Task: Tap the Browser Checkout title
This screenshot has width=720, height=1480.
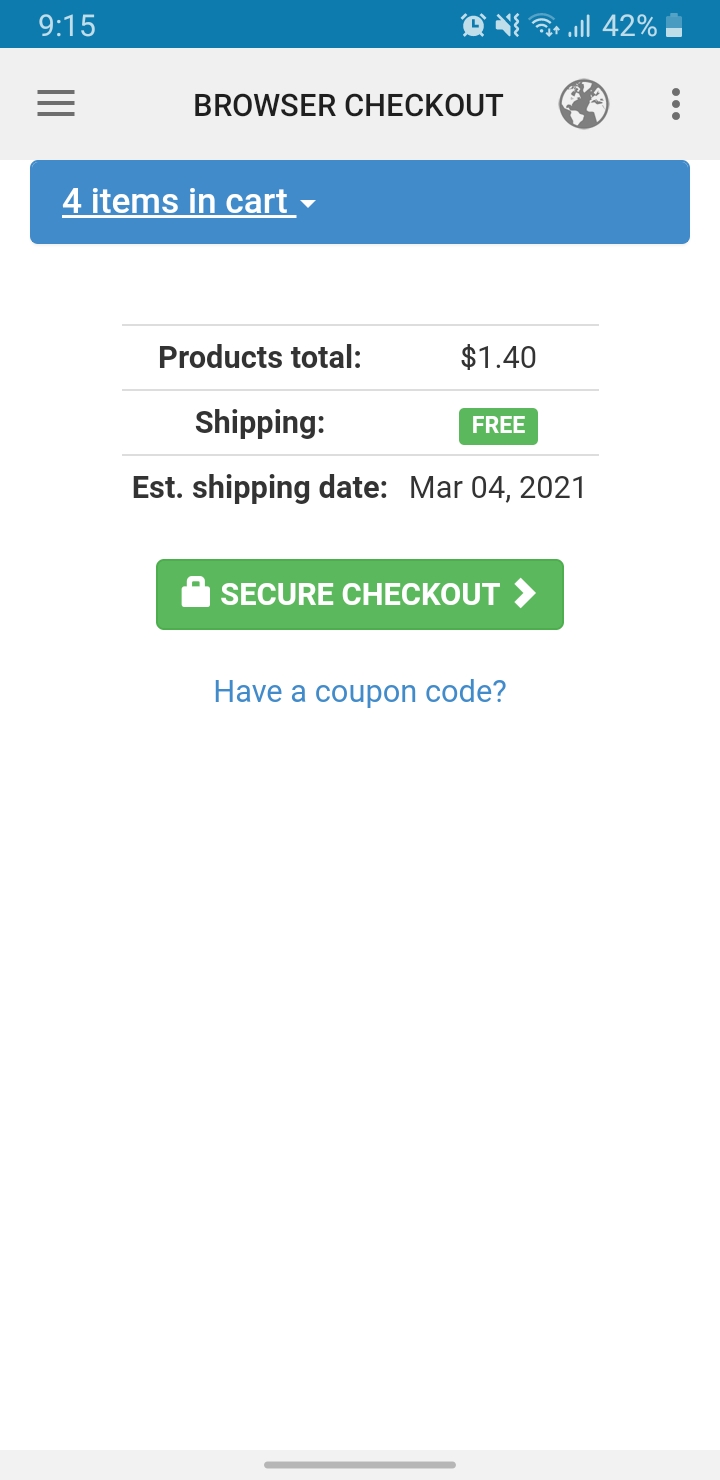Action: (348, 105)
